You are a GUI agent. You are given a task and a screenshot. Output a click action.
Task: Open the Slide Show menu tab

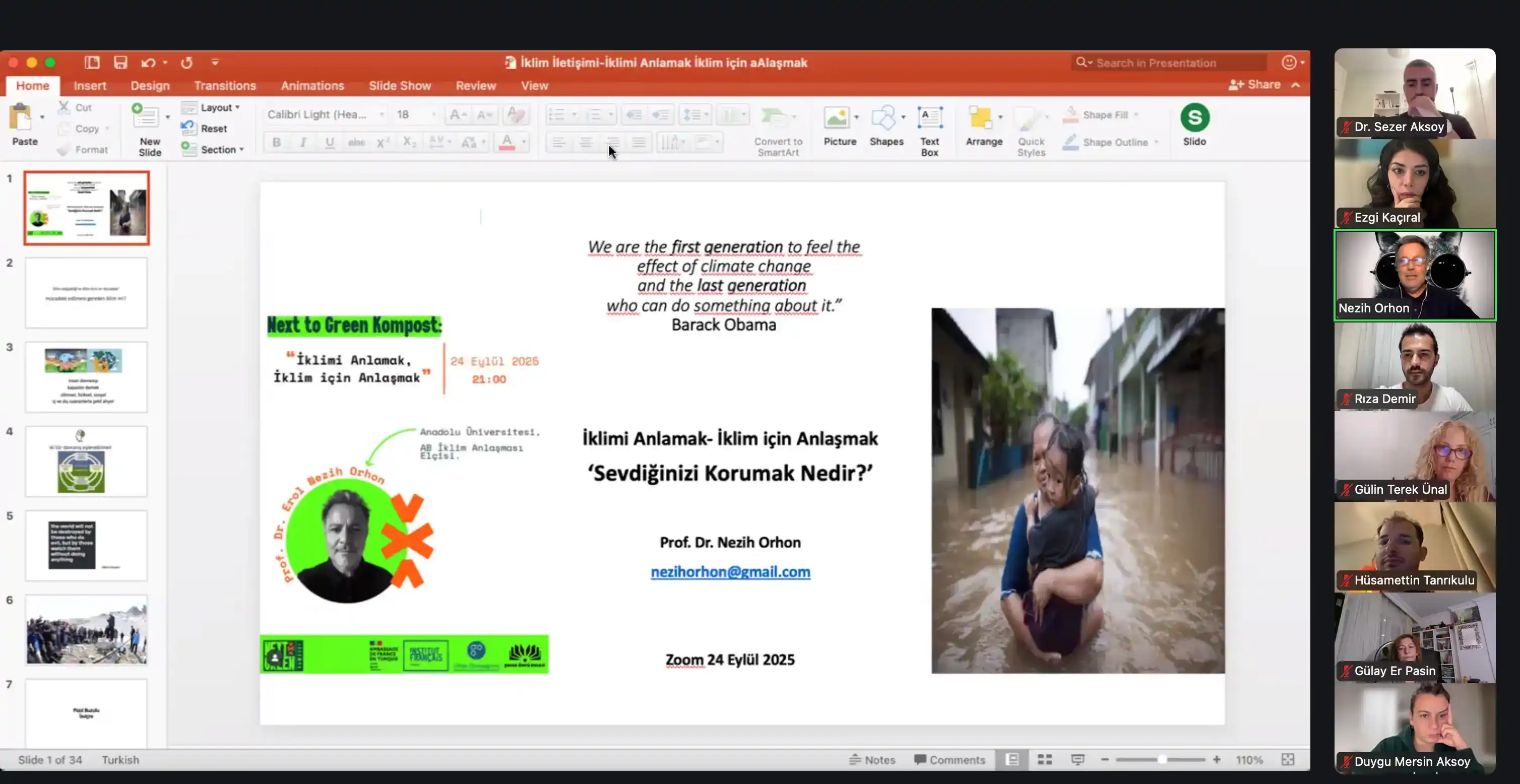point(400,86)
